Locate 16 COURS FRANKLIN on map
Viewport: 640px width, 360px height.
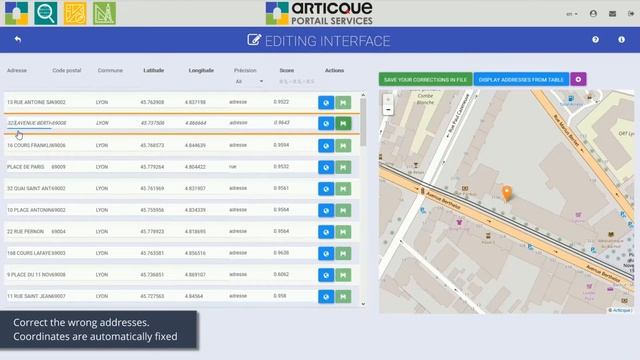tap(326, 146)
